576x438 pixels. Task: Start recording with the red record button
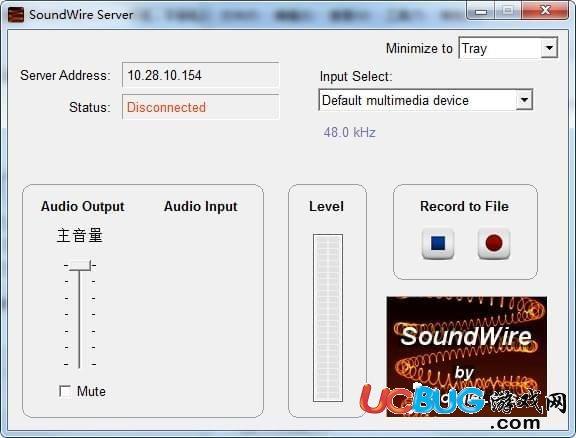494,243
